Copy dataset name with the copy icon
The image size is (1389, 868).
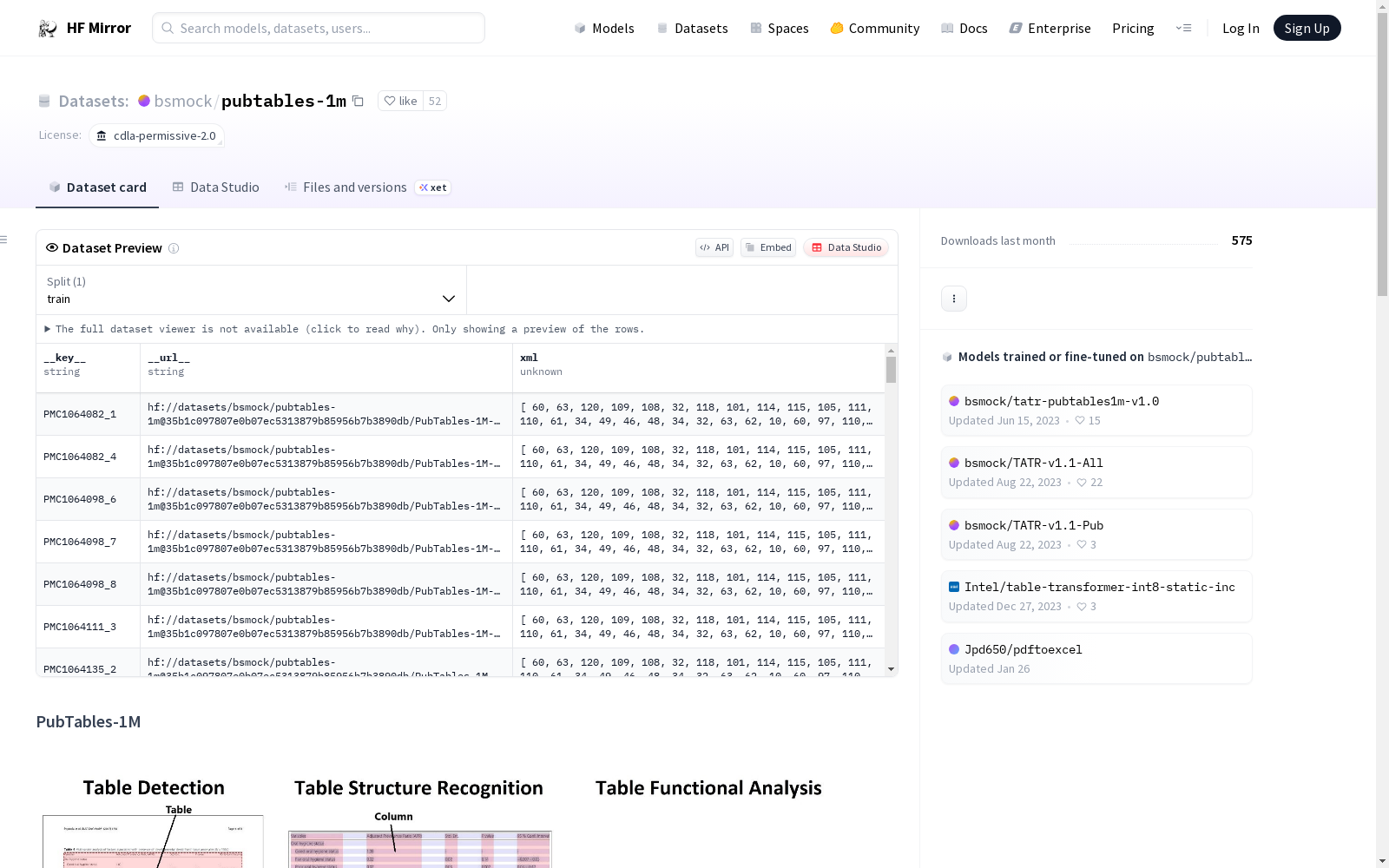pos(358,101)
